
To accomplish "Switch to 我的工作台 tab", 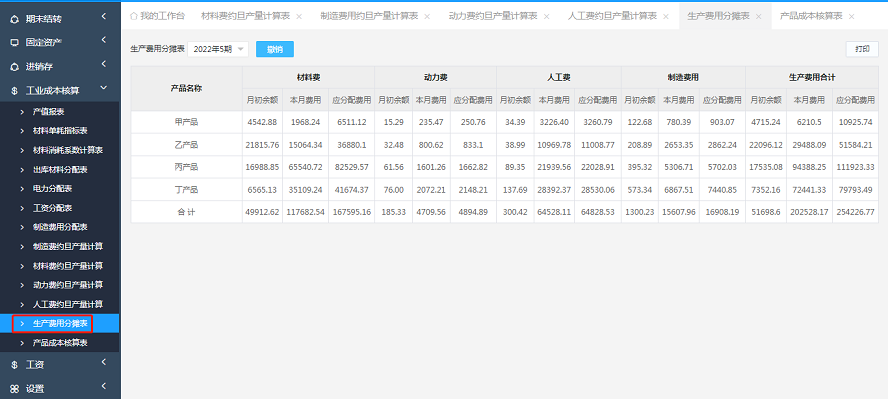I will coord(157,16).
